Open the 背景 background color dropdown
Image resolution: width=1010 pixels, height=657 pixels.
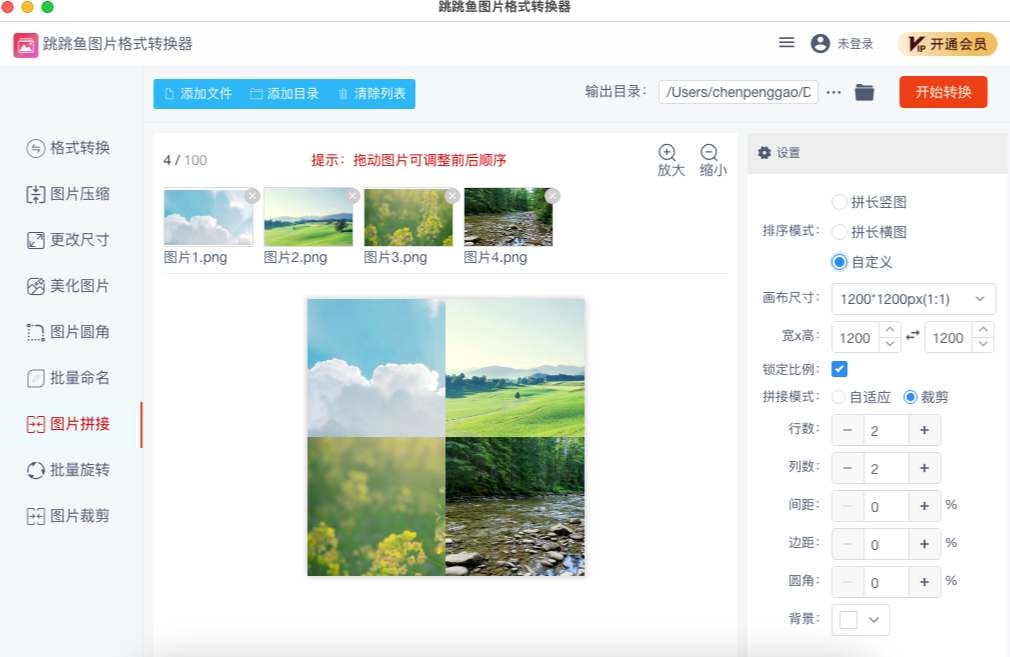(x=861, y=620)
